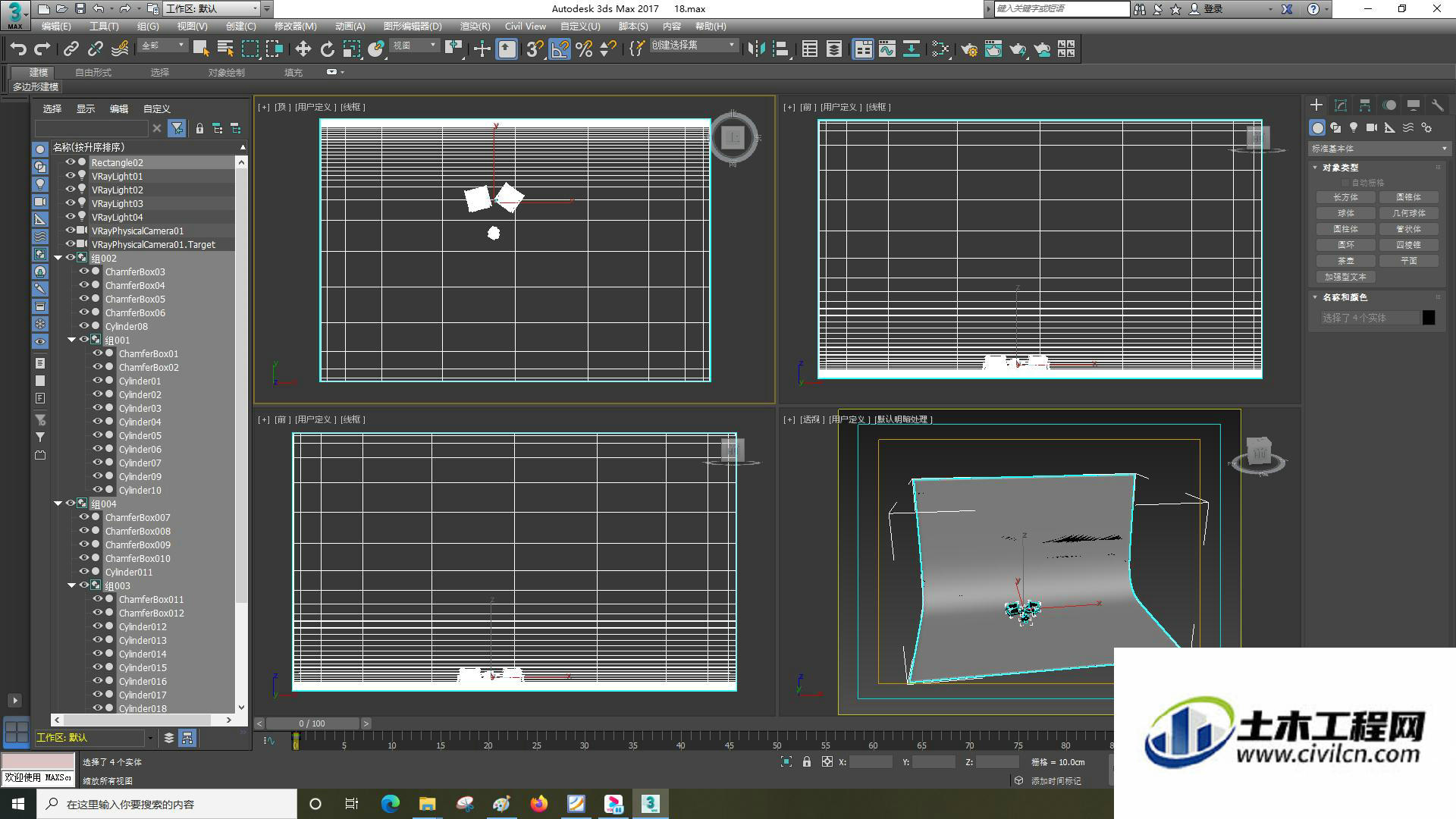Click the 圆柱体 cylinder primitive button
This screenshot has width=1456, height=819.
coord(1346,229)
